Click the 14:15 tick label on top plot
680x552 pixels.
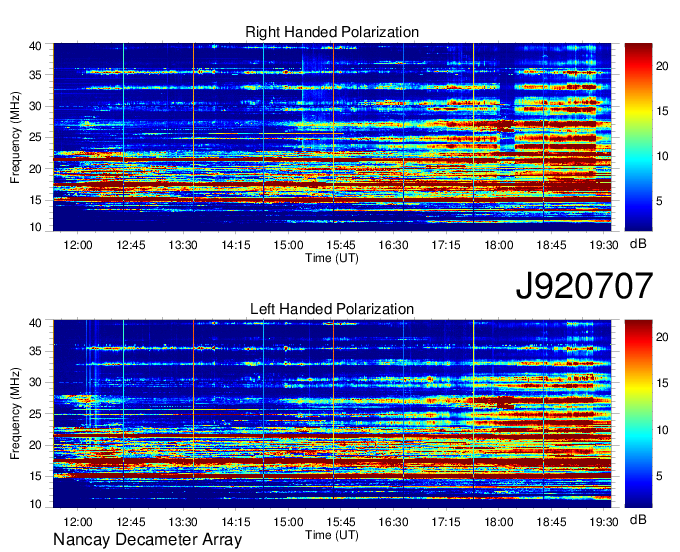coord(235,245)
